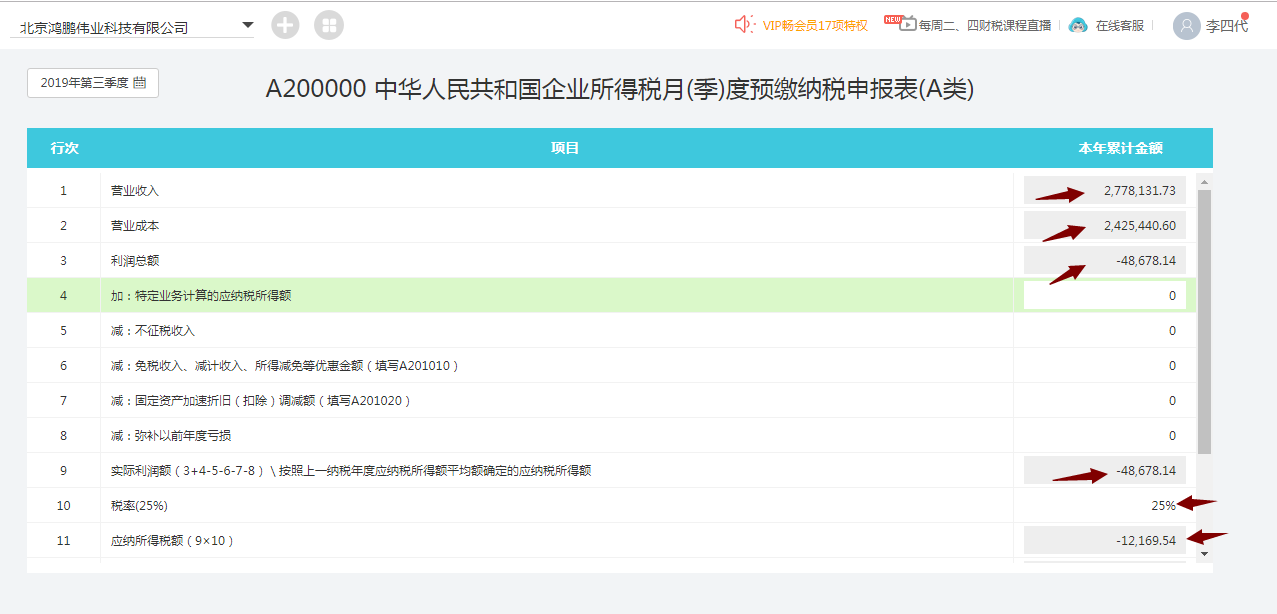This screenshot has height=614, width=1277.
Task: Click the VIP speaker announcement icon
Action: tap(744, 25)
